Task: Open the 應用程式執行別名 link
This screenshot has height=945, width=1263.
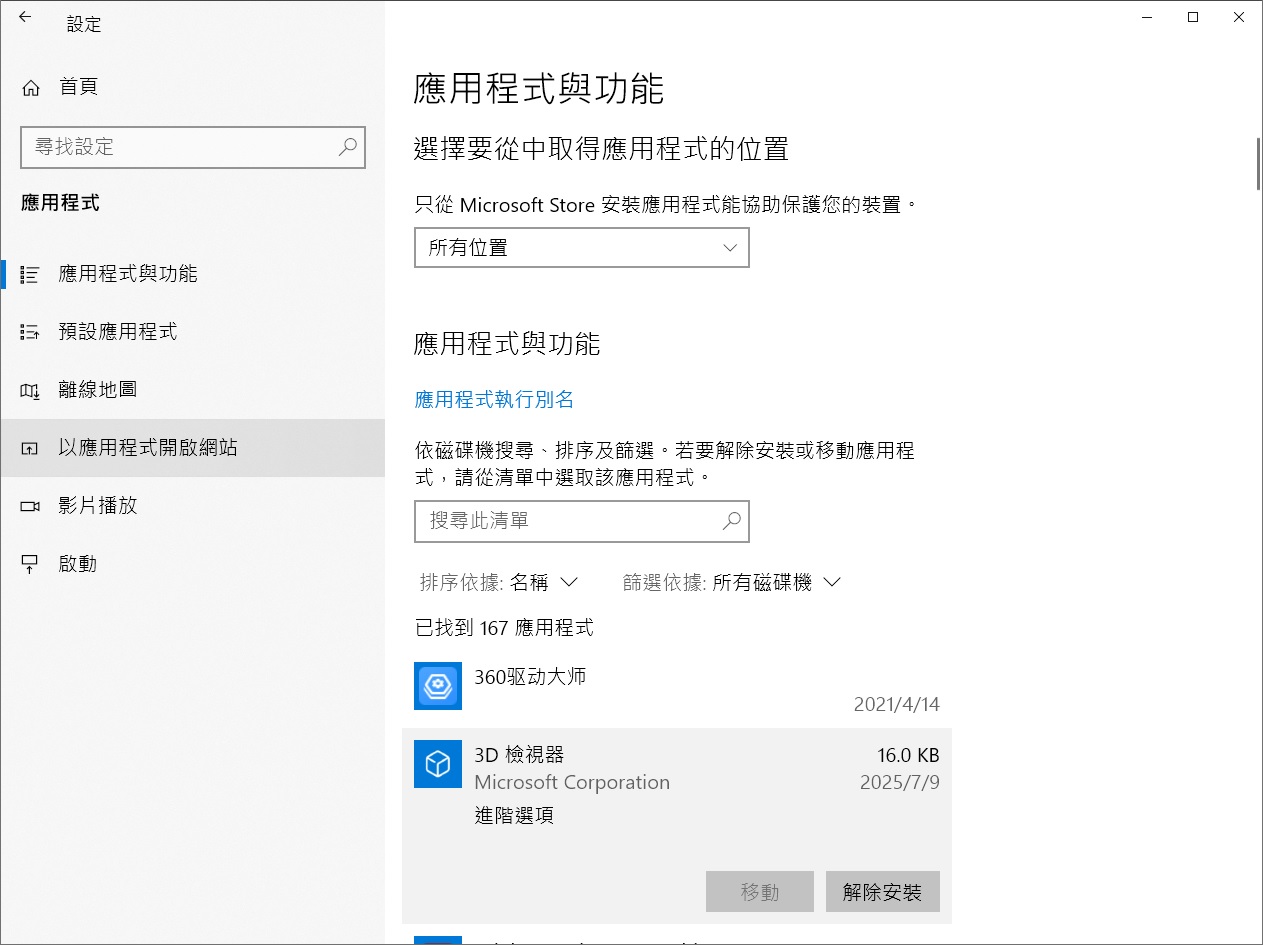Action: pos(494,400)
